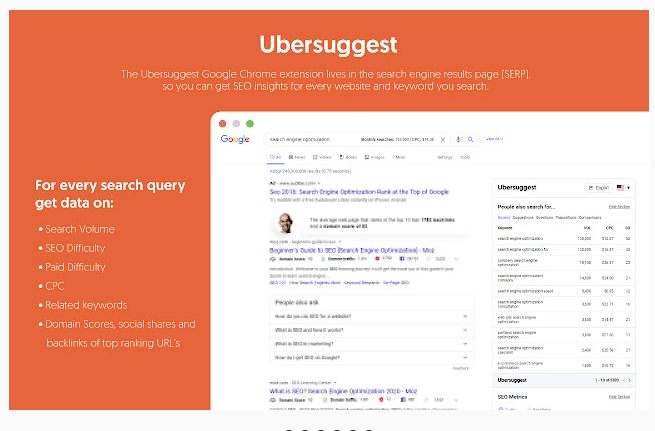Hide the SEO Metrics section
This screenshot has width=655, height=431.
click(619, 397)
